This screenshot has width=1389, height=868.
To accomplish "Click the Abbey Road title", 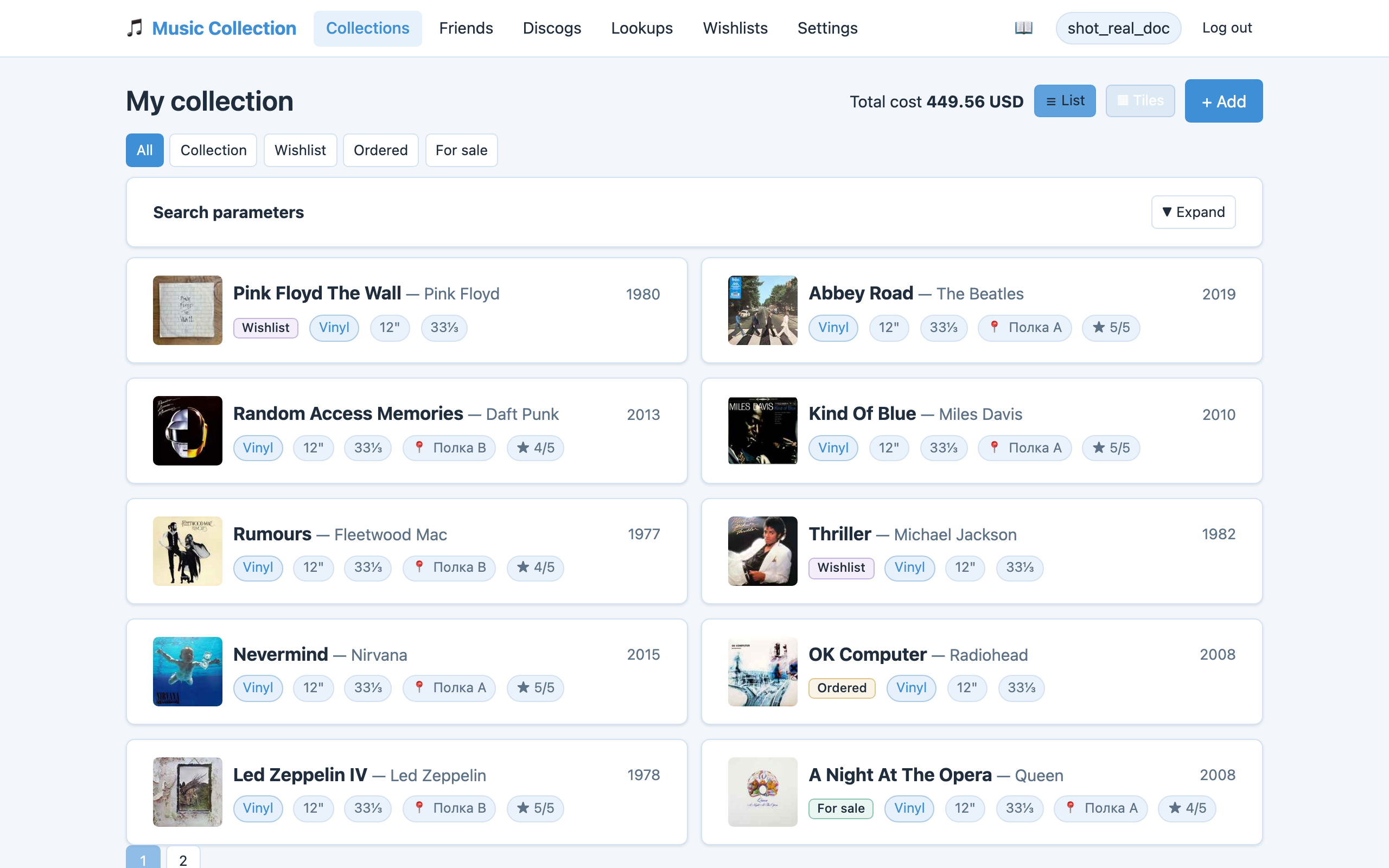I will click(x=861, y=293).
